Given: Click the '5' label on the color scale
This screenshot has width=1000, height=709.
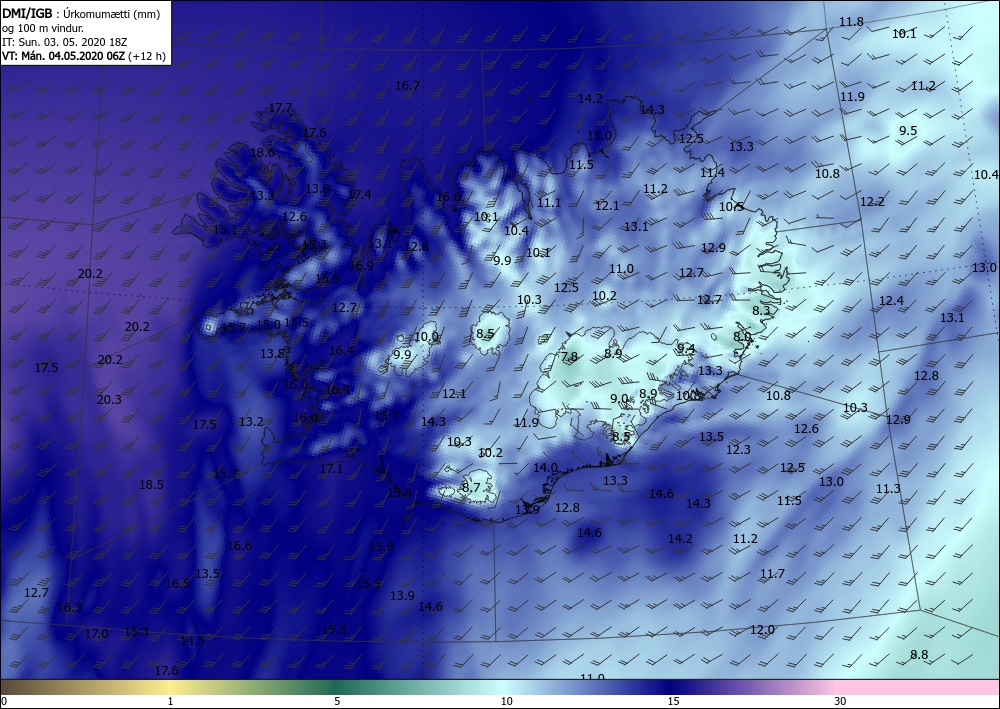Looking at the screenshot, I should (337, 701).
